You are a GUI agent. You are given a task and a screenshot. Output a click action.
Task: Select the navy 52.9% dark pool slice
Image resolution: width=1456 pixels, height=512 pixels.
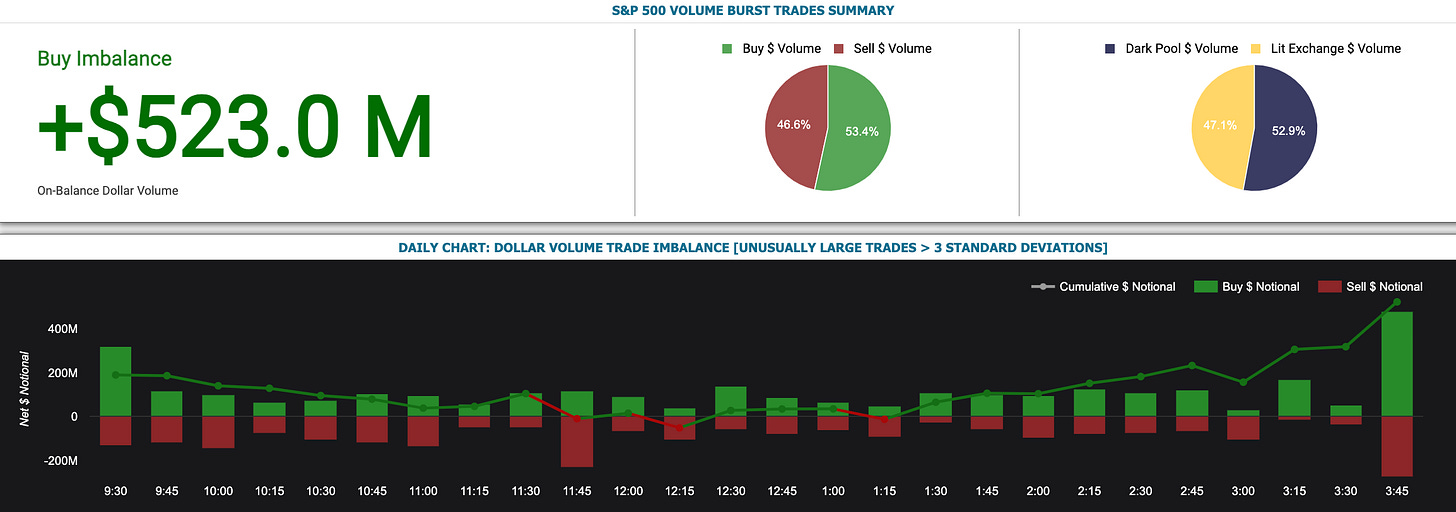pos(1286,130)
